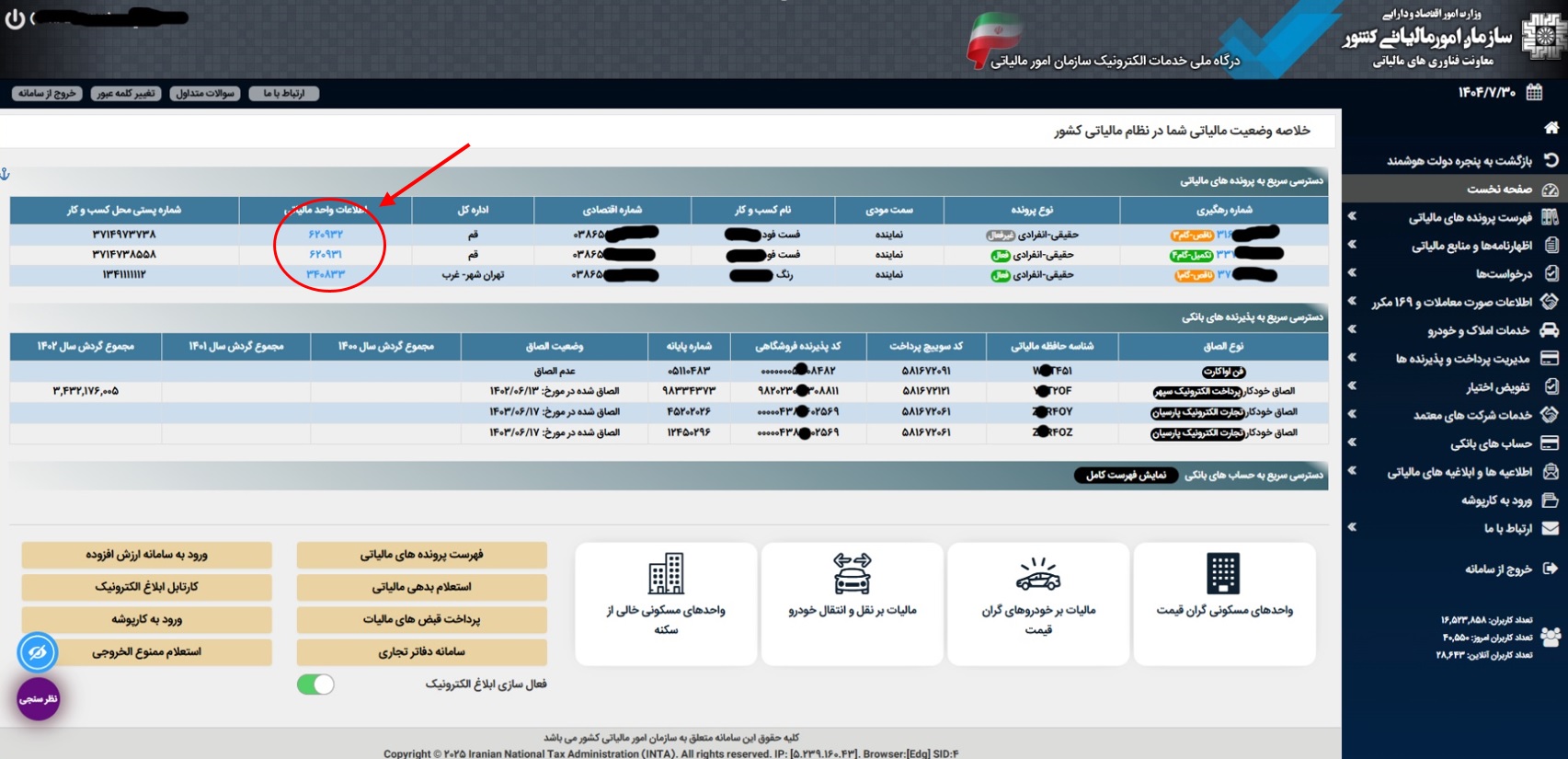Open tax unit link 620932

(x=326, y=235)
